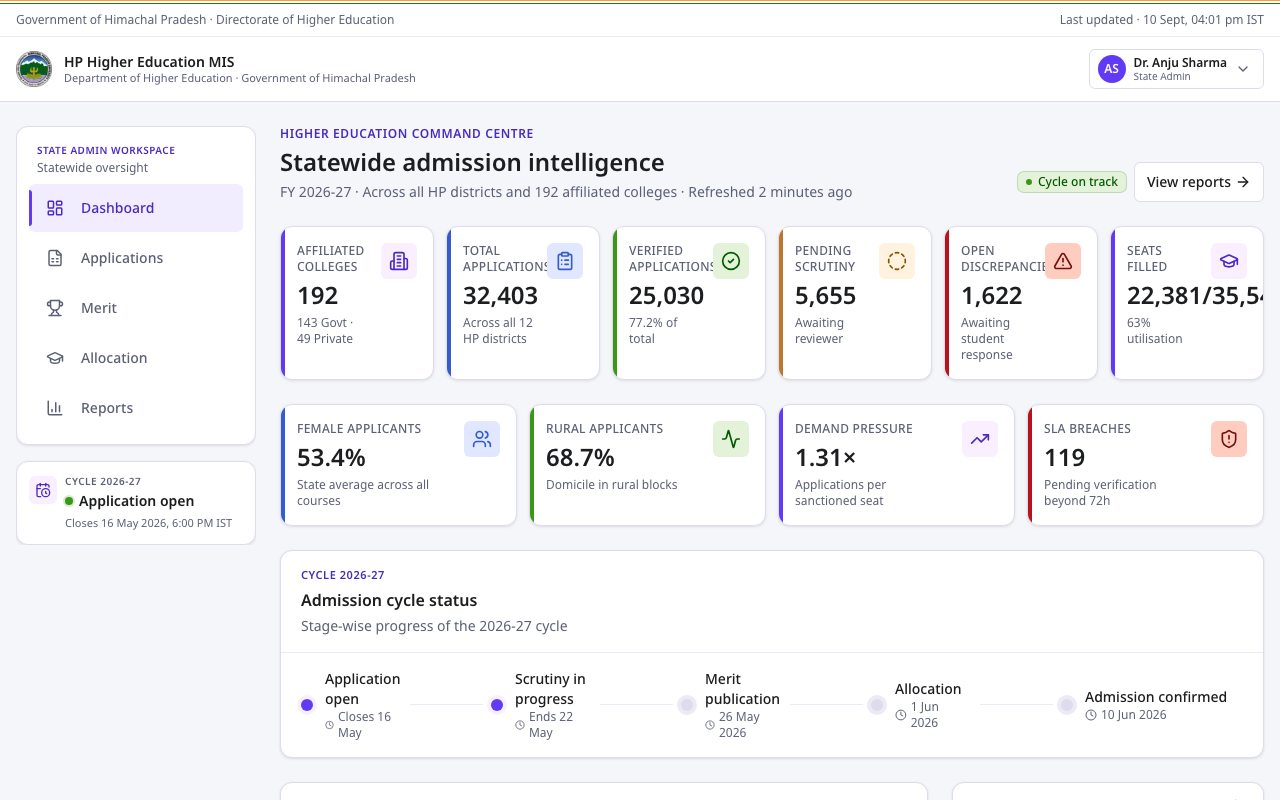Select Allocation in the sidebar

coord(136,358)
